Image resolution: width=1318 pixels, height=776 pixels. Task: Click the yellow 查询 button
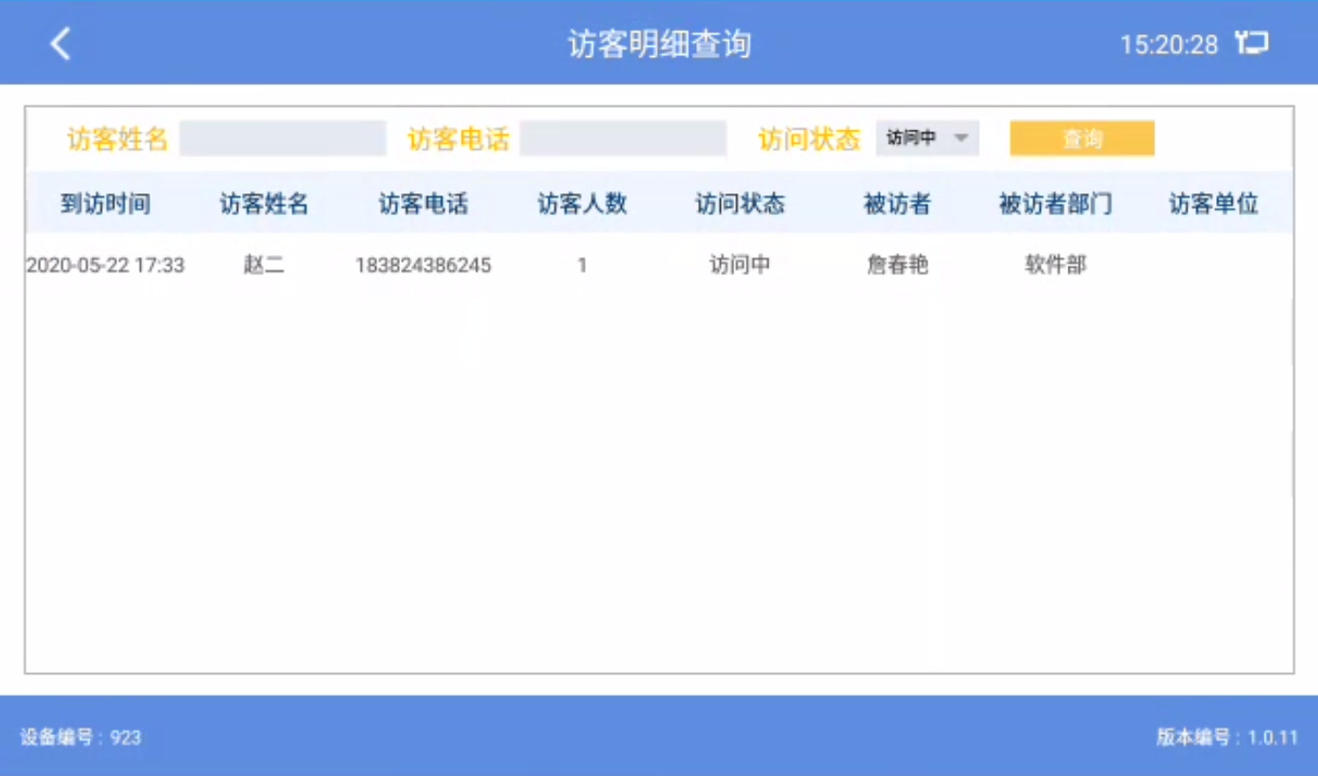pyautogui.click(x=1082, y=138)
